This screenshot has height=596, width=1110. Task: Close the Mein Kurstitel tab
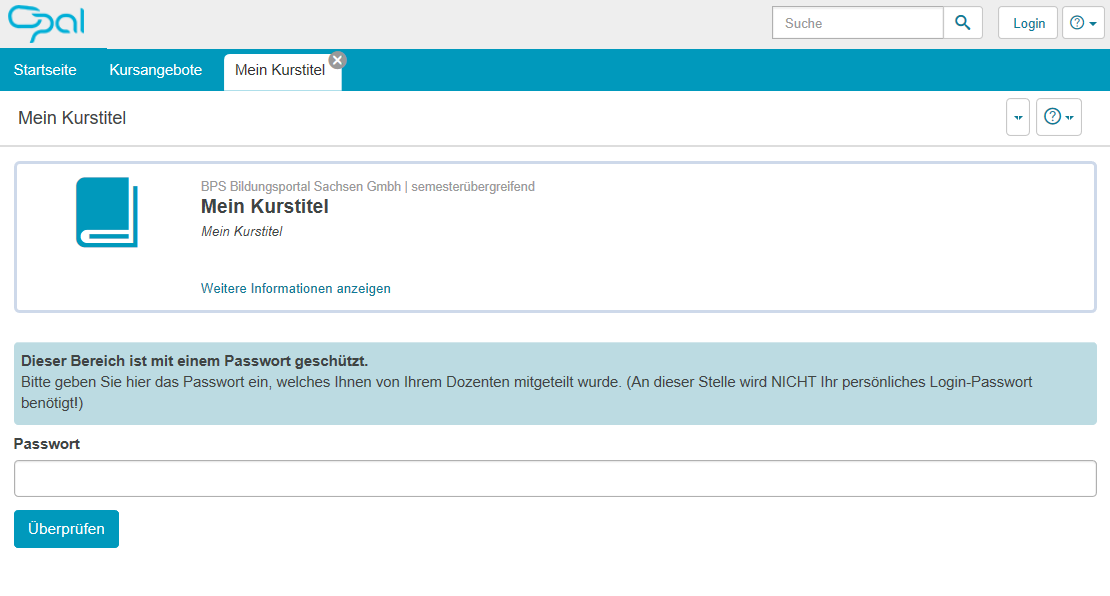338,60
